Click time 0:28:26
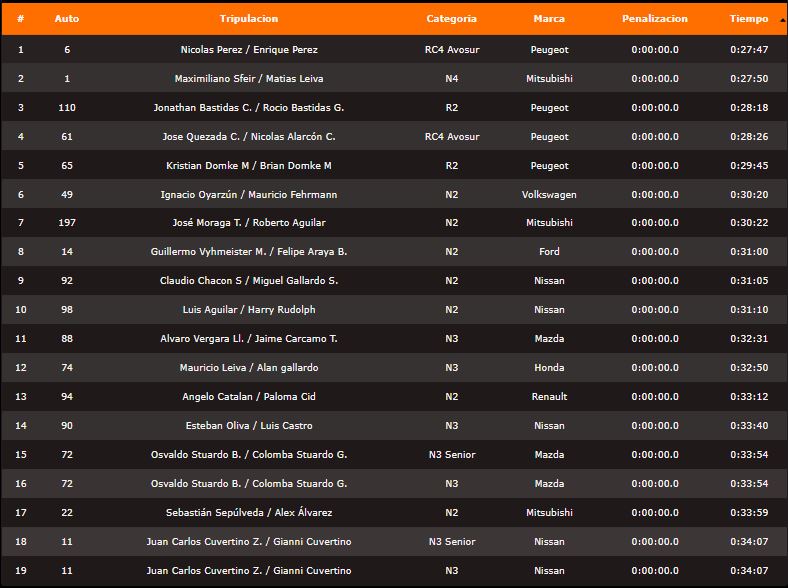This screenshot has width=788, height=588. (749, 137)
